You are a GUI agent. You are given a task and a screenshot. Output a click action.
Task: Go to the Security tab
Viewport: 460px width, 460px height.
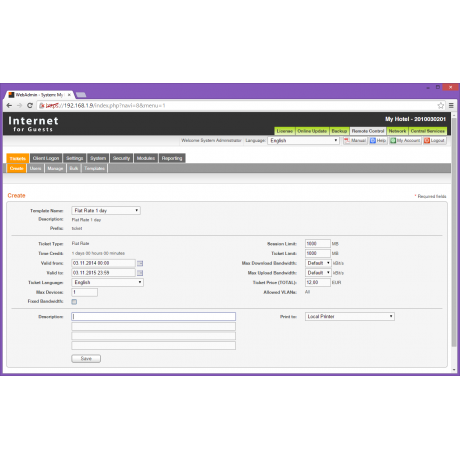[121, 158]
